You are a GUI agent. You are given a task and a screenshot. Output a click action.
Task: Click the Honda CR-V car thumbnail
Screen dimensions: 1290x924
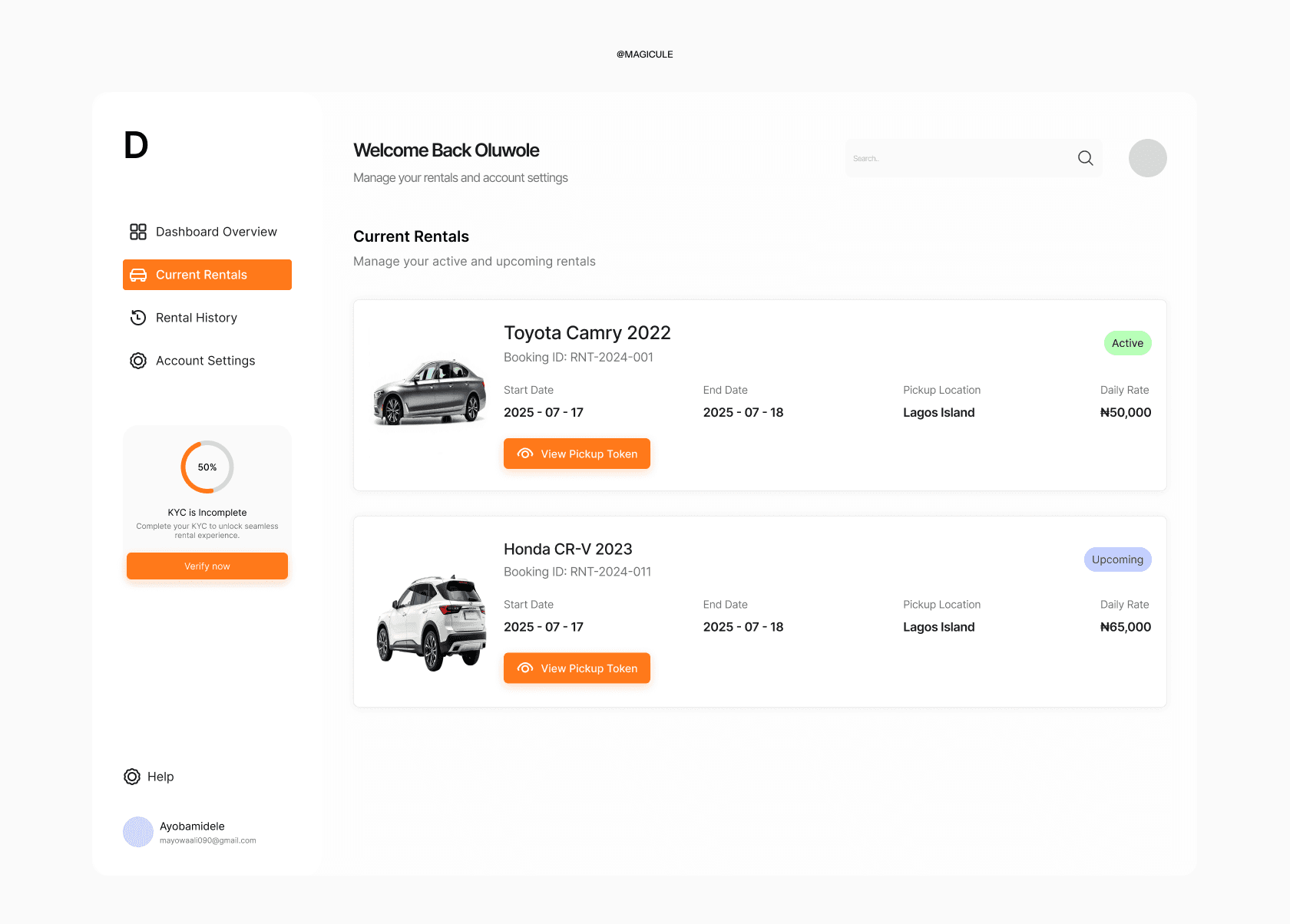(x=432, y=623)
